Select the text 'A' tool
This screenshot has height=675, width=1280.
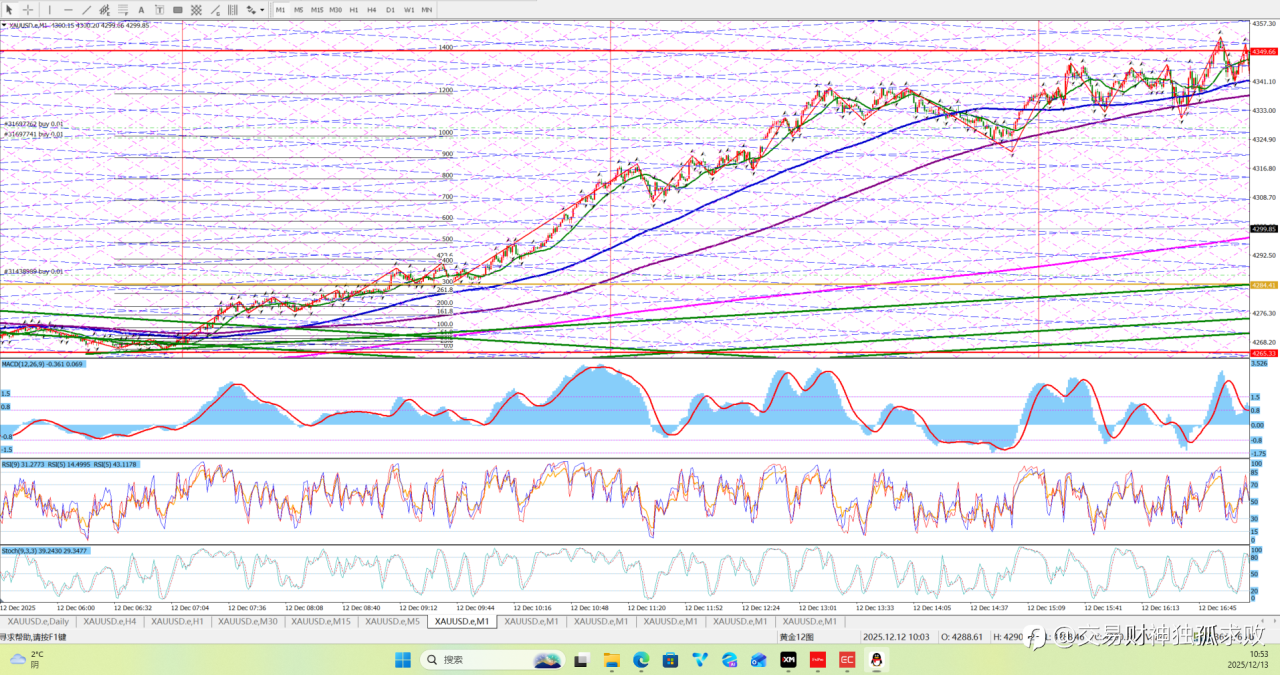(x=141, y=10)
